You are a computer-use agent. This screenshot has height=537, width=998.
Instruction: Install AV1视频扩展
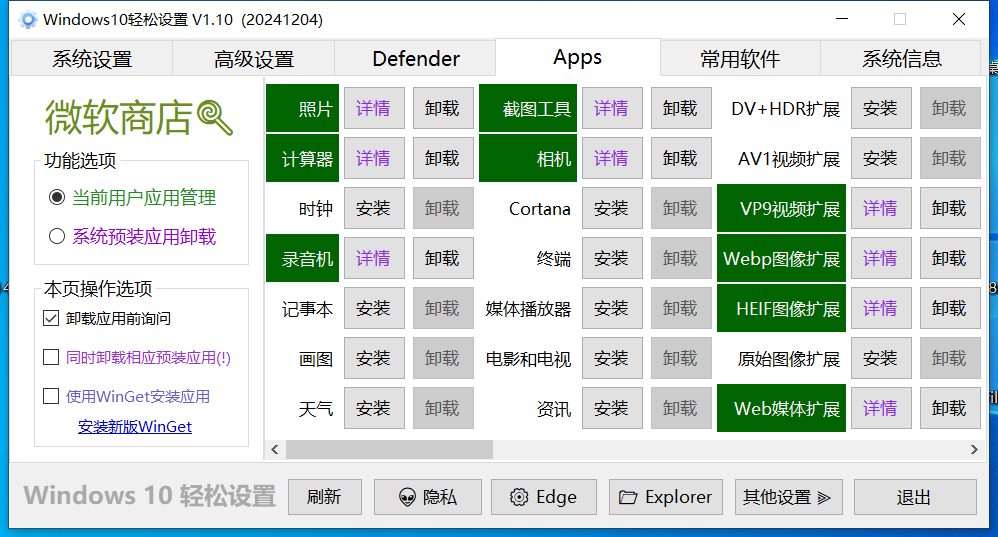click(881, 158)
